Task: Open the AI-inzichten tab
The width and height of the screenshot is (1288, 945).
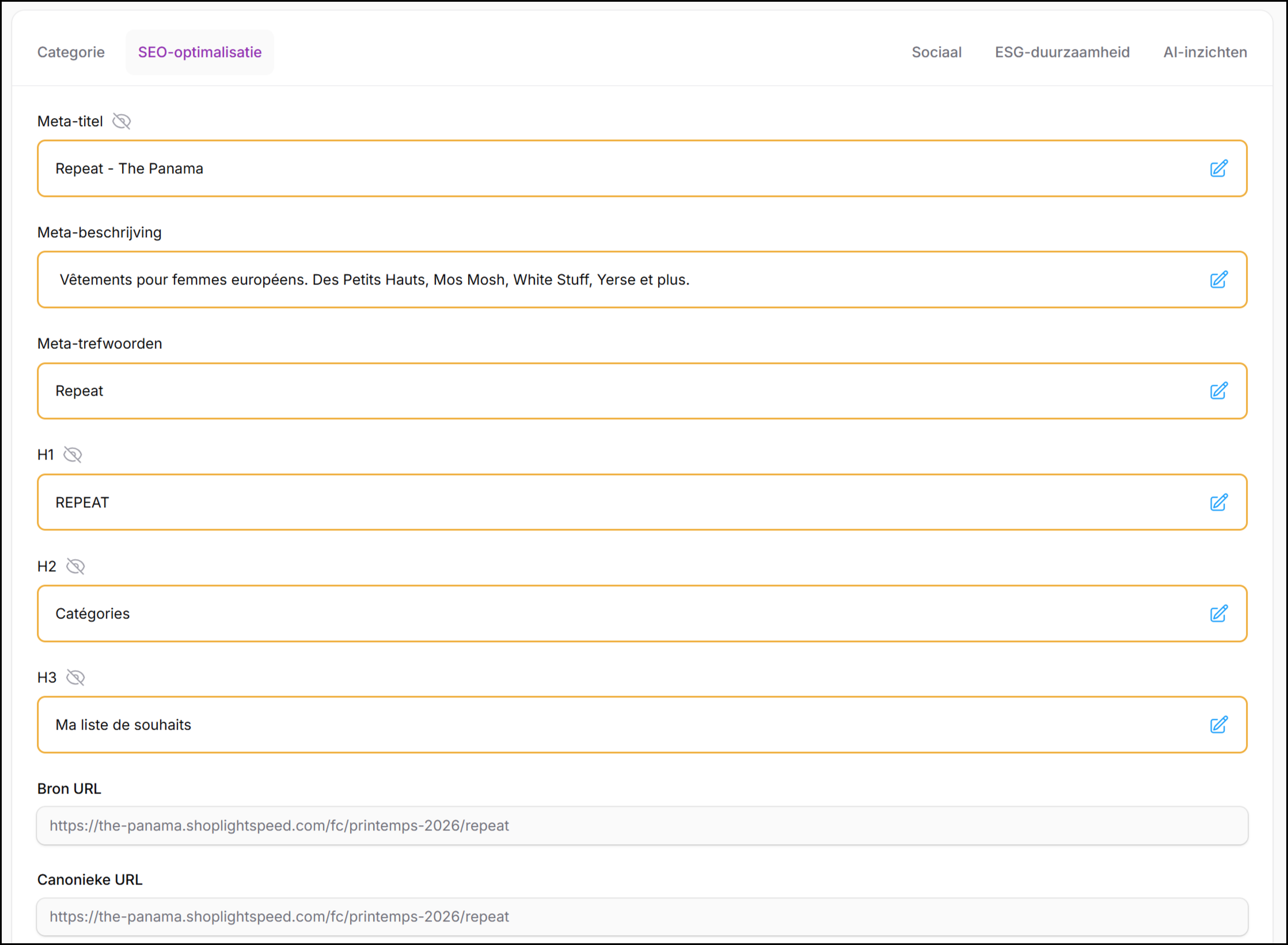Action: (x=1205, y=52)
